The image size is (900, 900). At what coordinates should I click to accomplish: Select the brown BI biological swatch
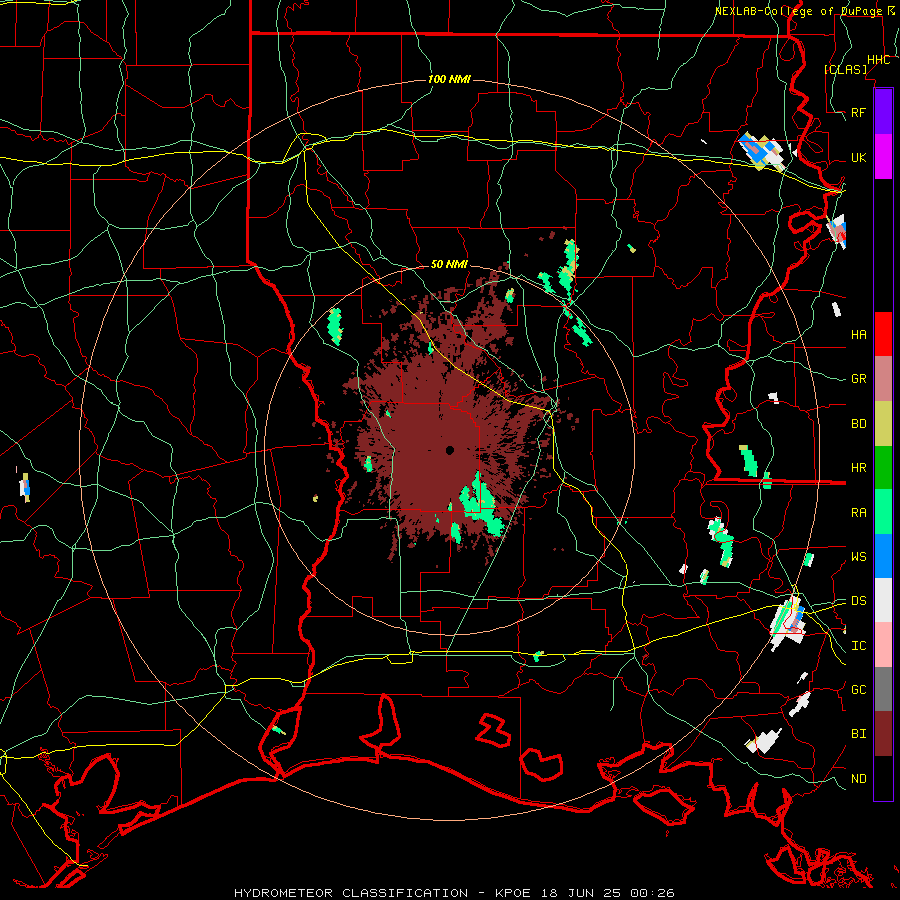point(883,734)
